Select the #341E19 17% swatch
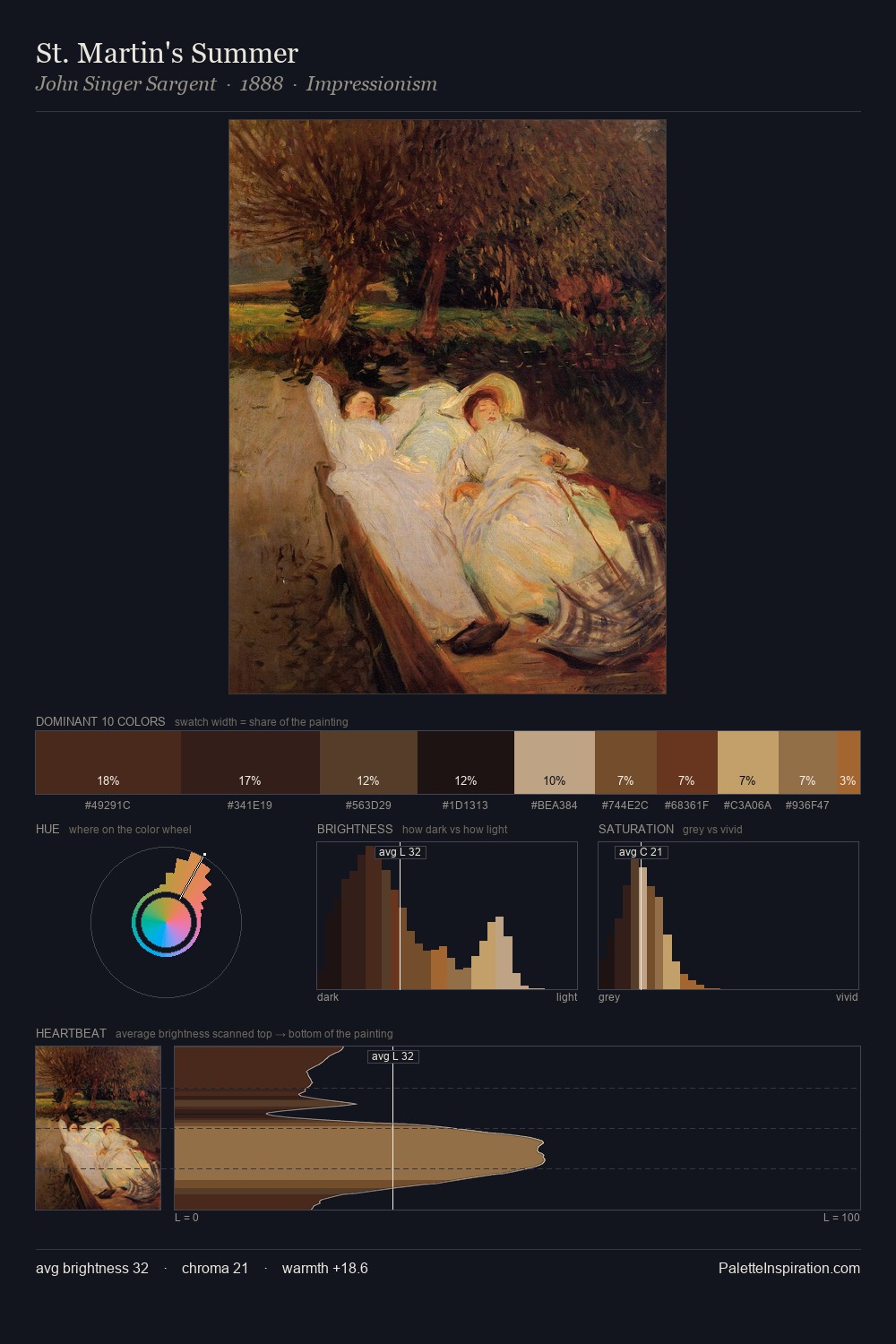Screen dimensions: 896x1344 pos(250,762)
